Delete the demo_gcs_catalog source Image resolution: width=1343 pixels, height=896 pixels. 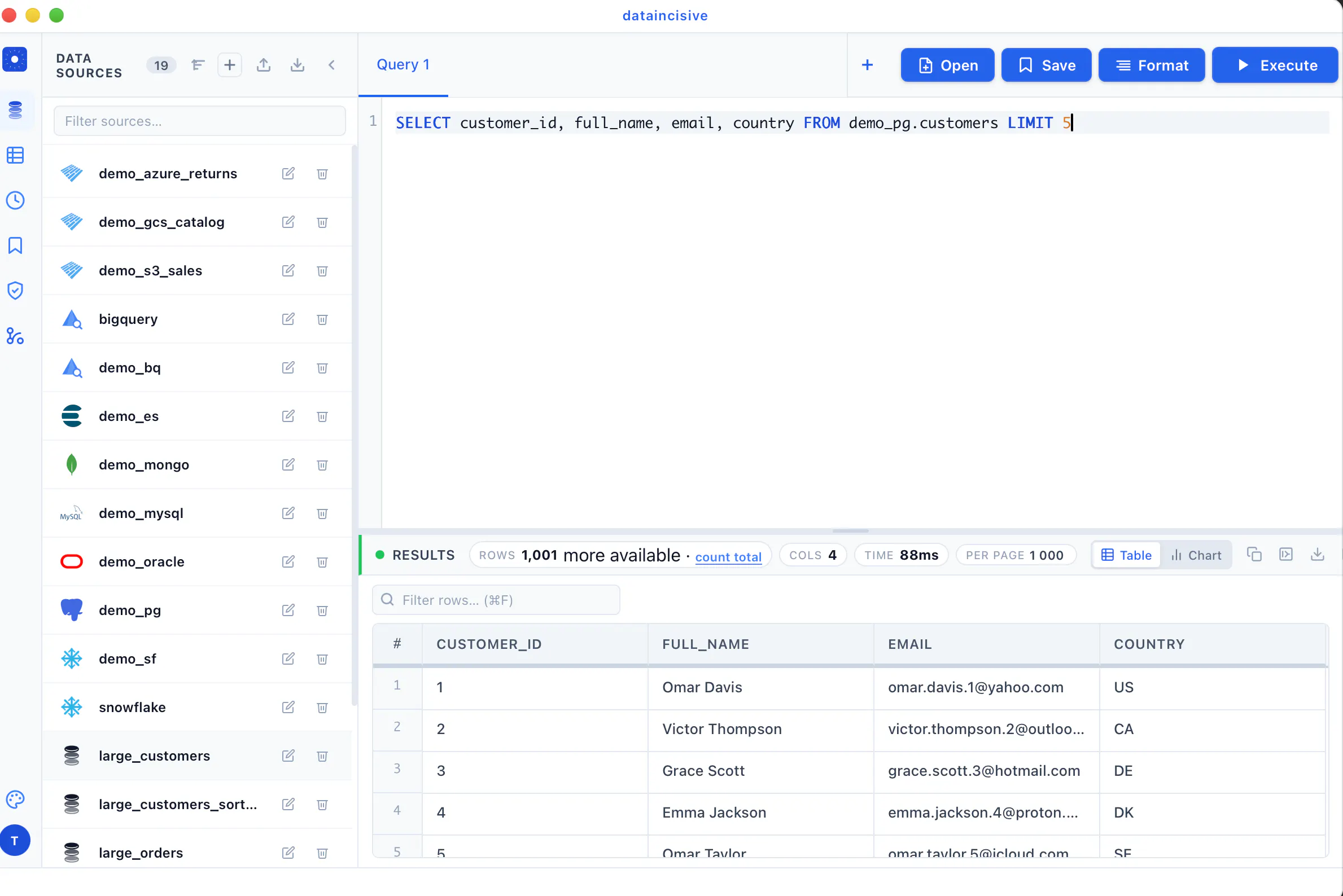[322, 222]
